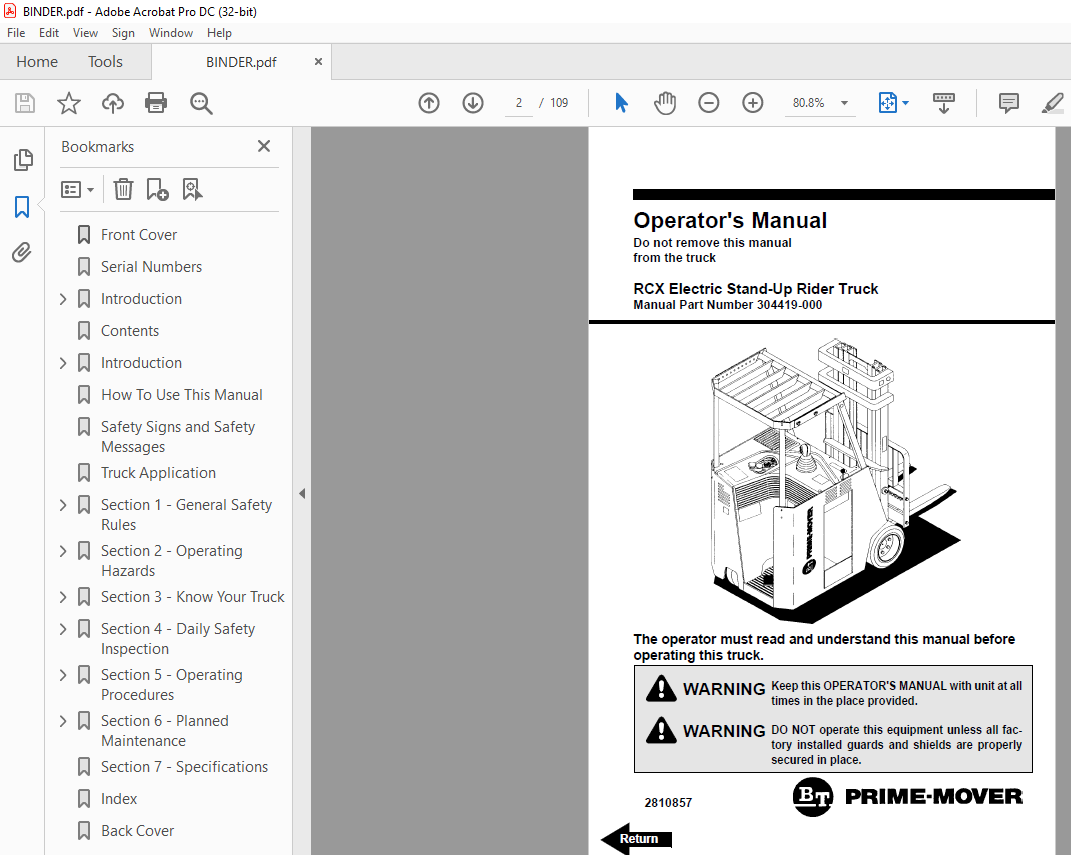Open Safety Signs and Safety Messages bookmark

[178, 436]
